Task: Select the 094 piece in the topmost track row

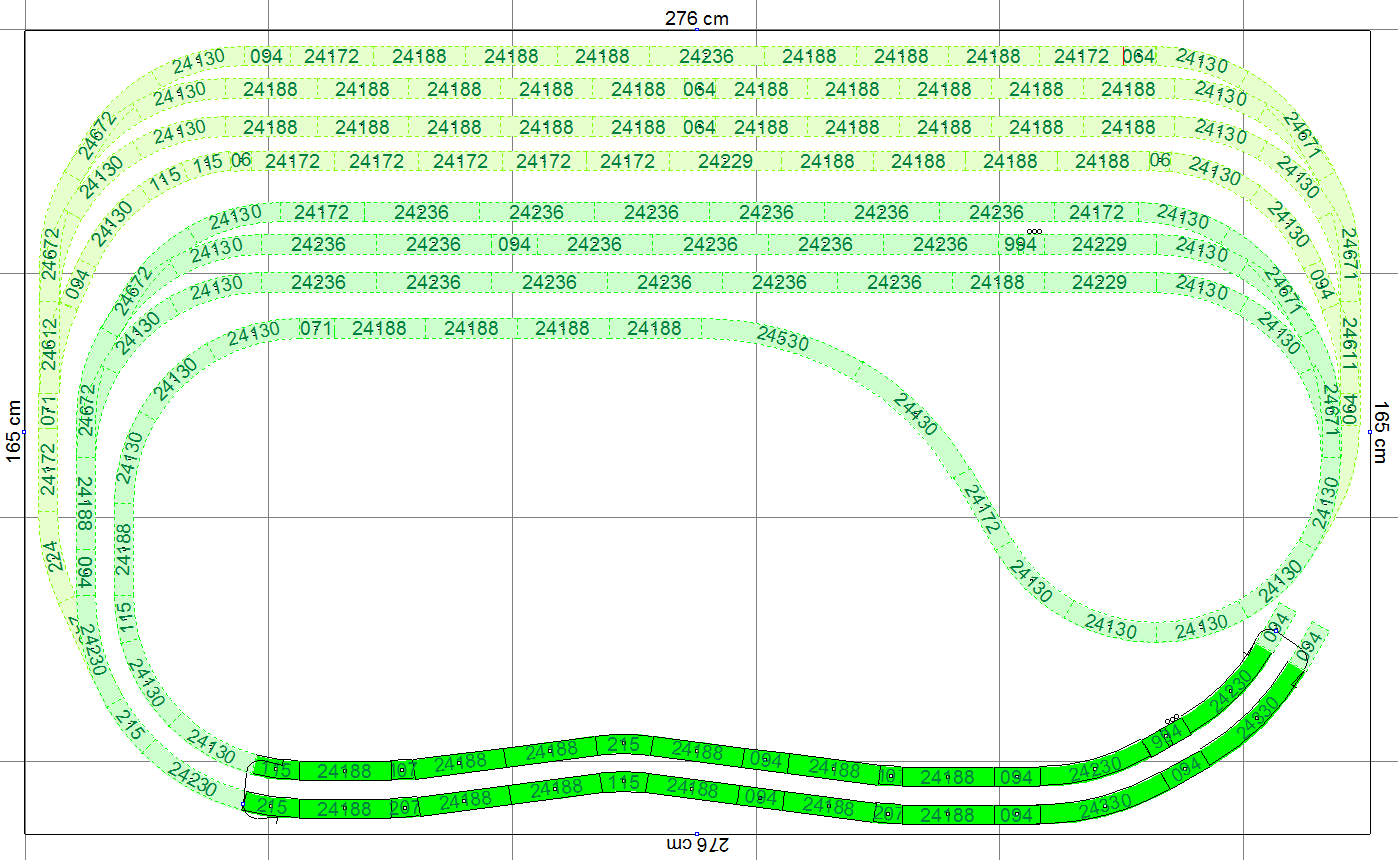Action: [x=266, y=57]
